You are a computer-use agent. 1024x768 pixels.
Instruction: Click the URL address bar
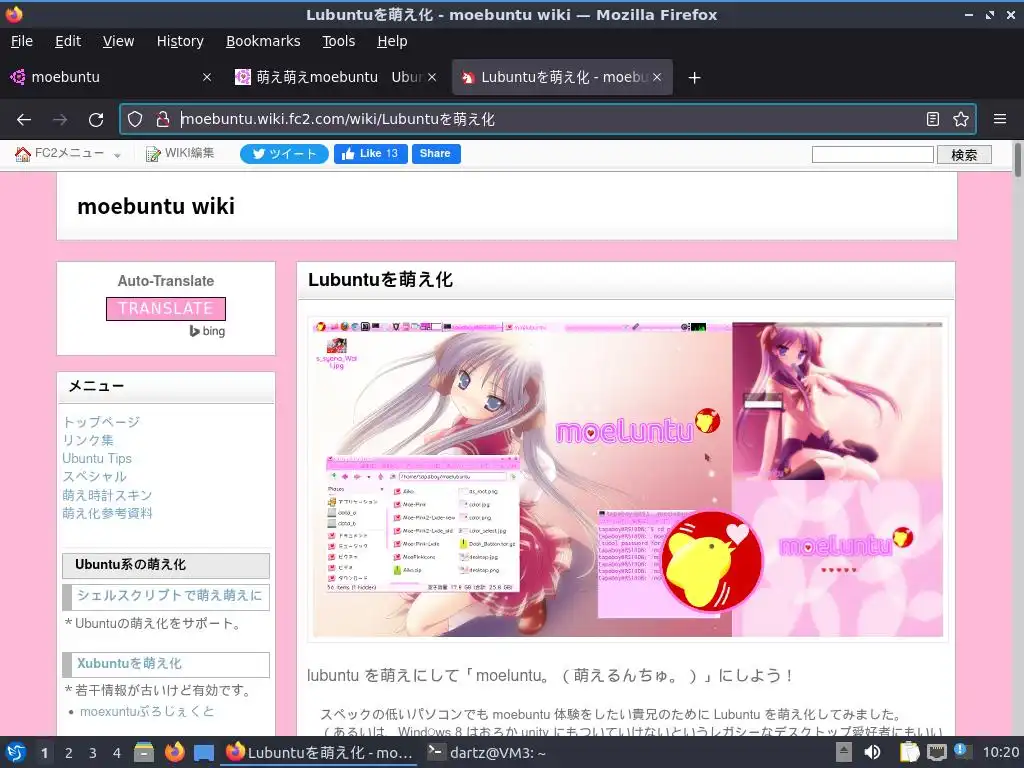coord(547,119)
